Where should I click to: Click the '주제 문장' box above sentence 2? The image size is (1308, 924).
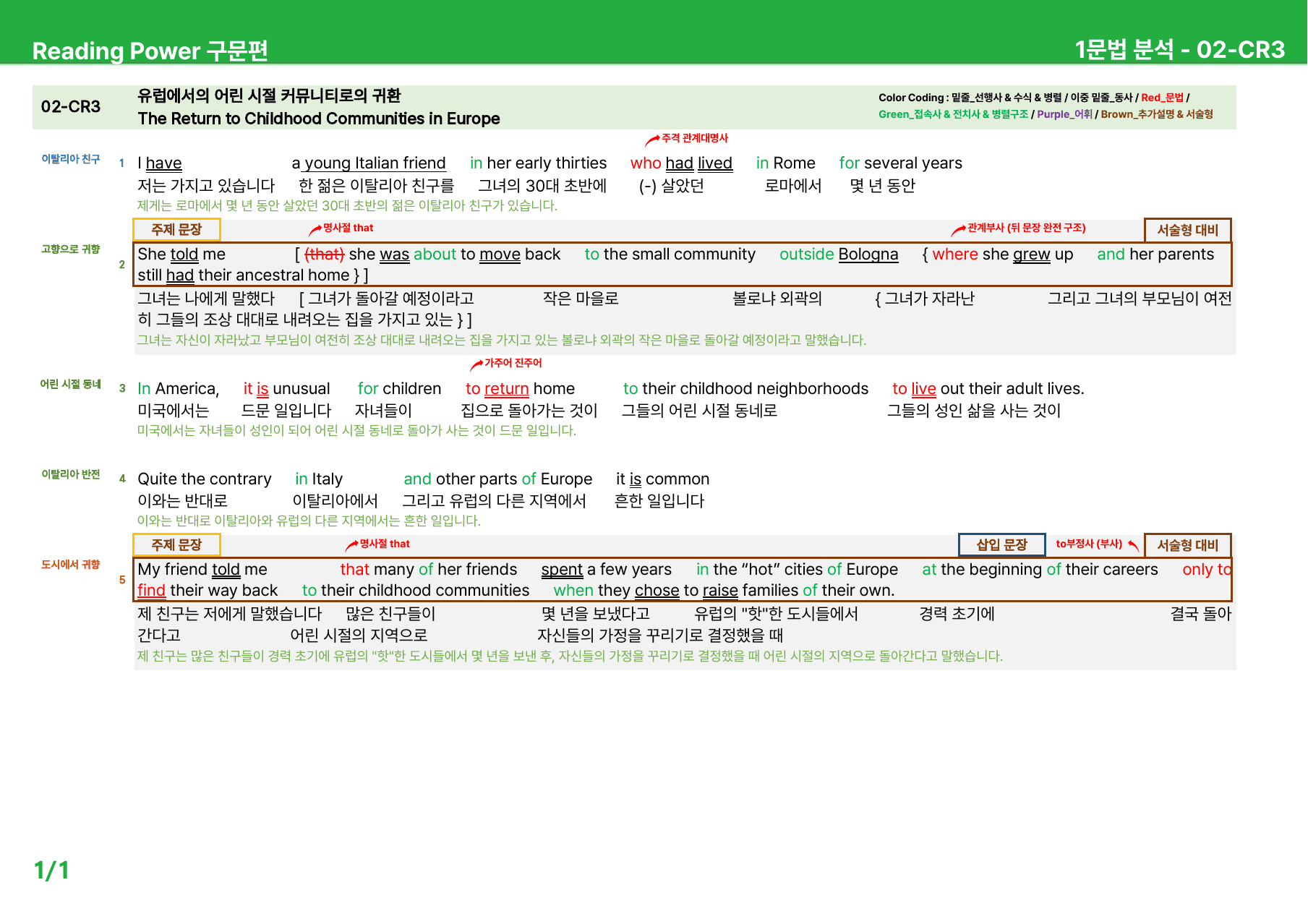[176, 230]
